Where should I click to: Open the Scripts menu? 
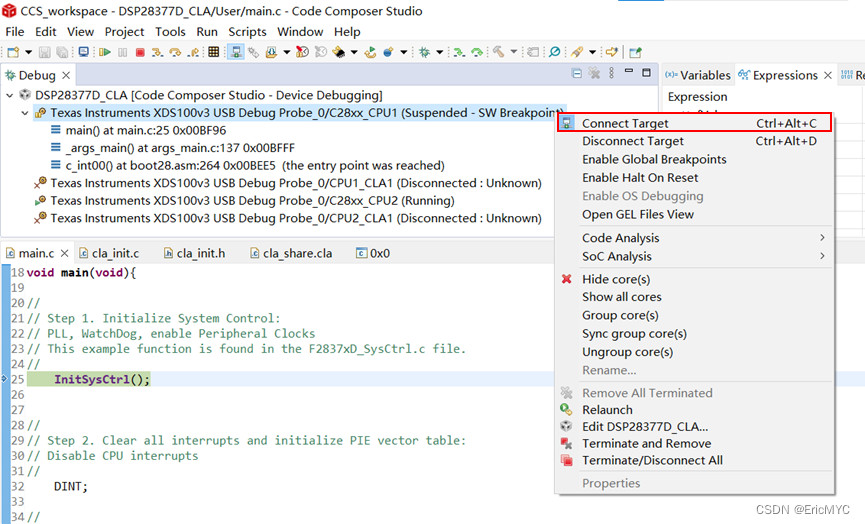pos(247,32)
